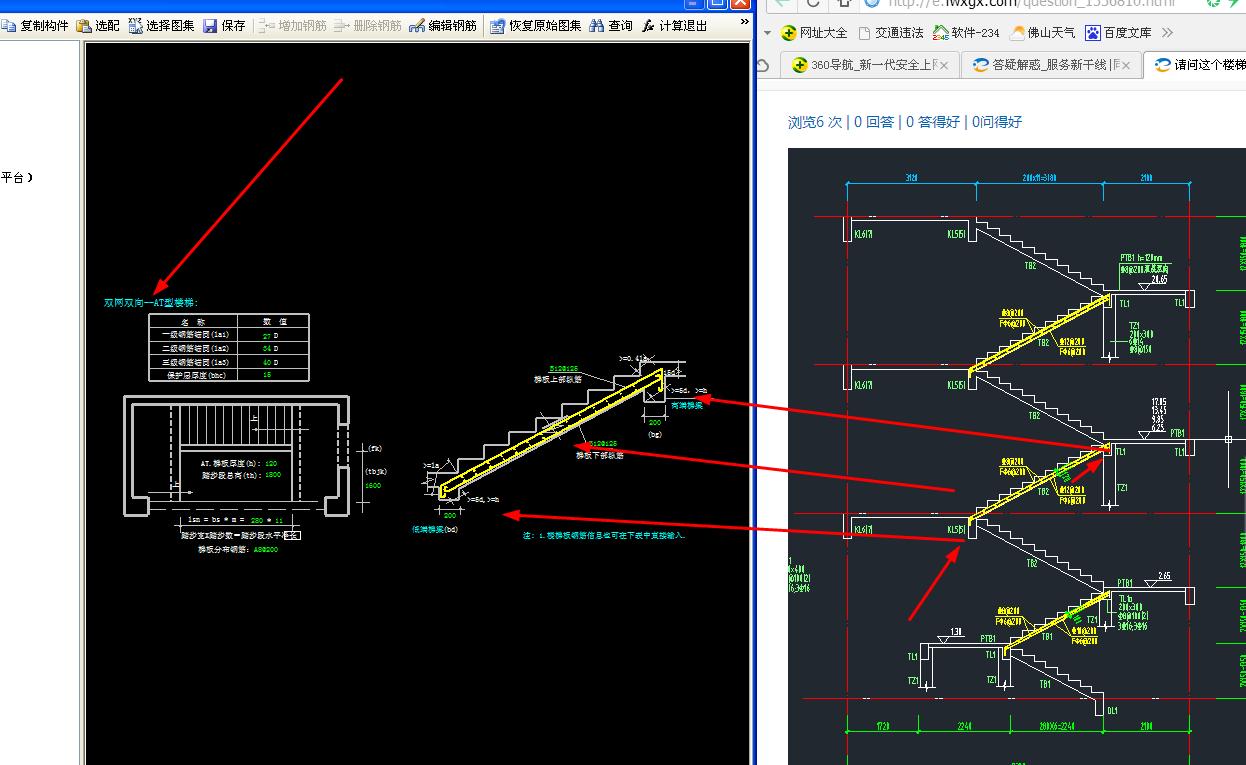1246x765 pixels.
Task: Select the 梯板下部纵筋 rebar value
Action: (x=602, y=444)
